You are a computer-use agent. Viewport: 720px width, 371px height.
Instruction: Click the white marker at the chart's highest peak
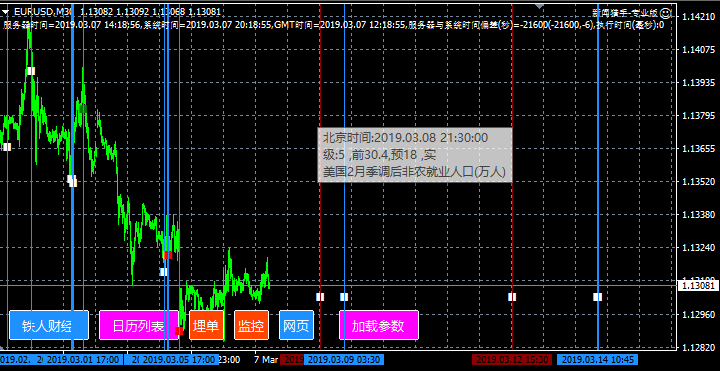coord(31,71)
